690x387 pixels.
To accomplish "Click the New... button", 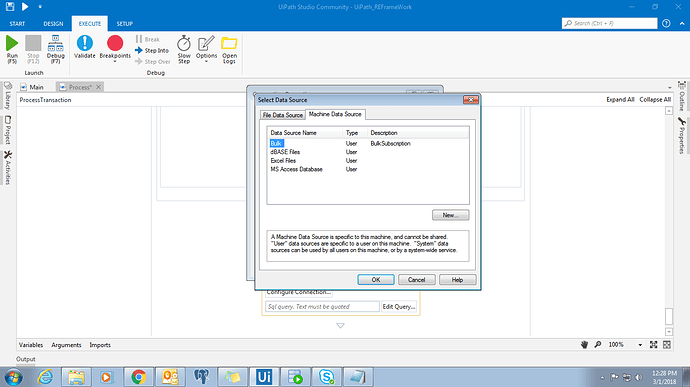I will [451, 215].
